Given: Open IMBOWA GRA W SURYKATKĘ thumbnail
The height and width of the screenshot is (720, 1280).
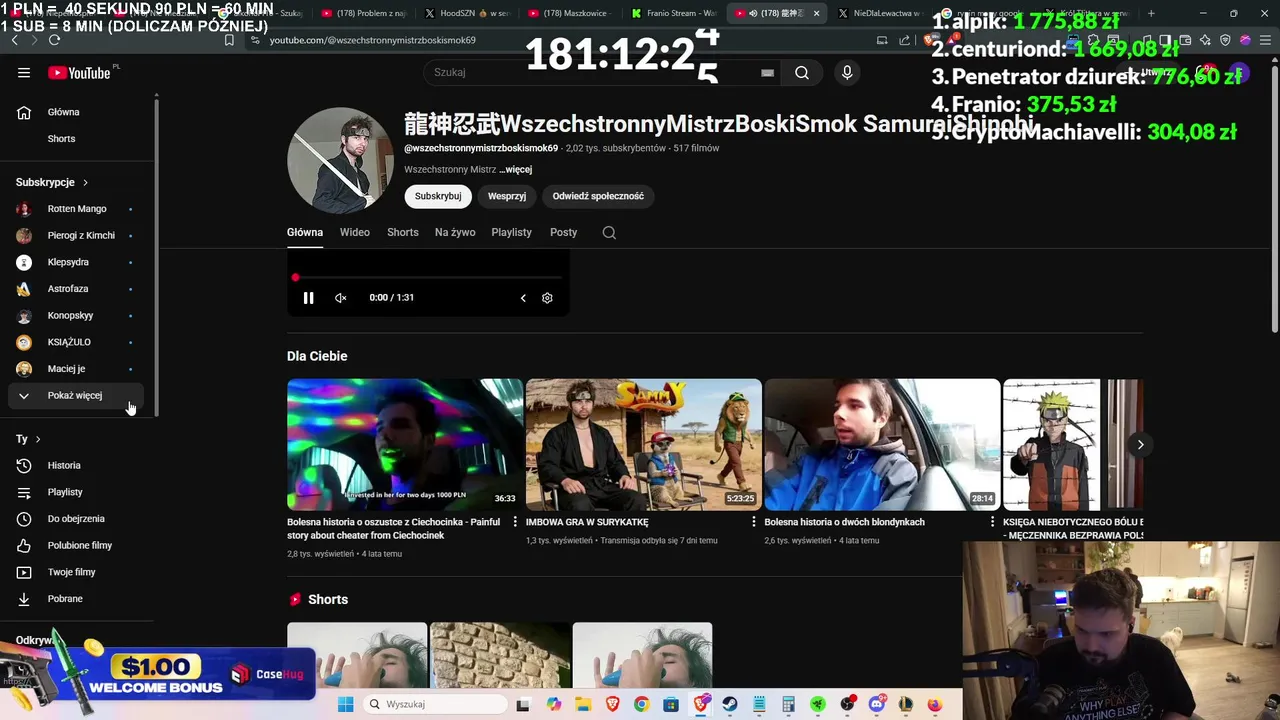Looking at the screenshot, I should 644,445.
